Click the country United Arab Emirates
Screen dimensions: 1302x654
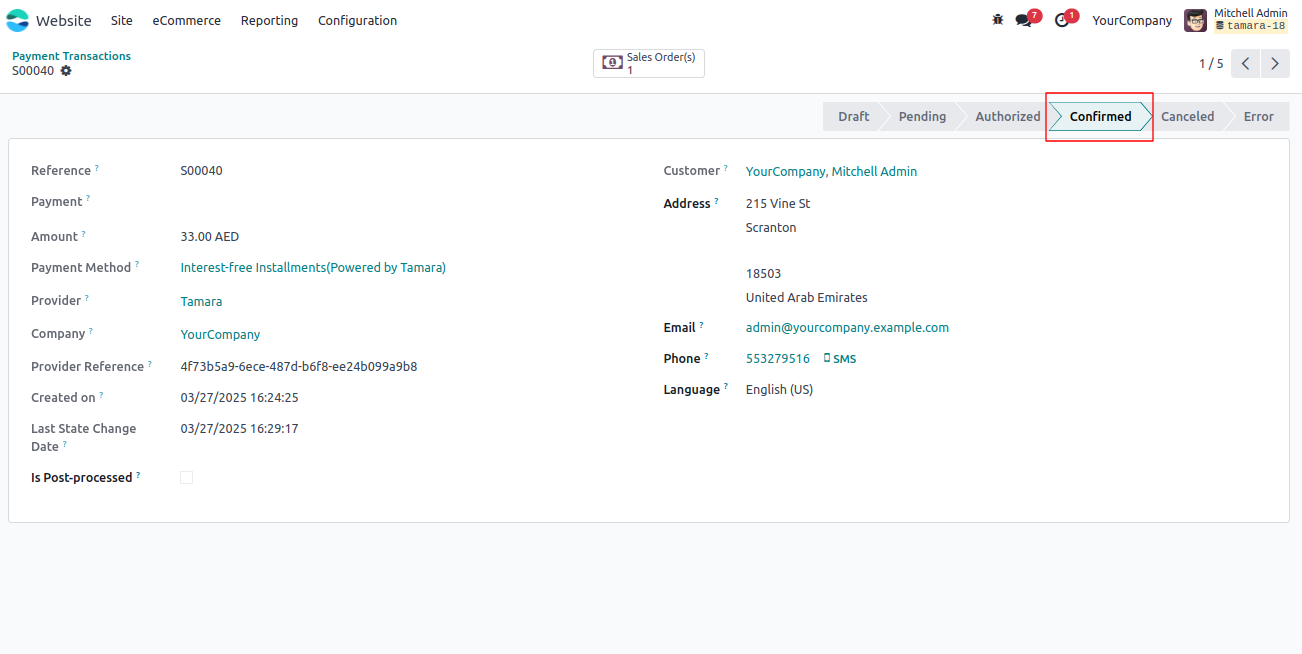tap(807, 297)
